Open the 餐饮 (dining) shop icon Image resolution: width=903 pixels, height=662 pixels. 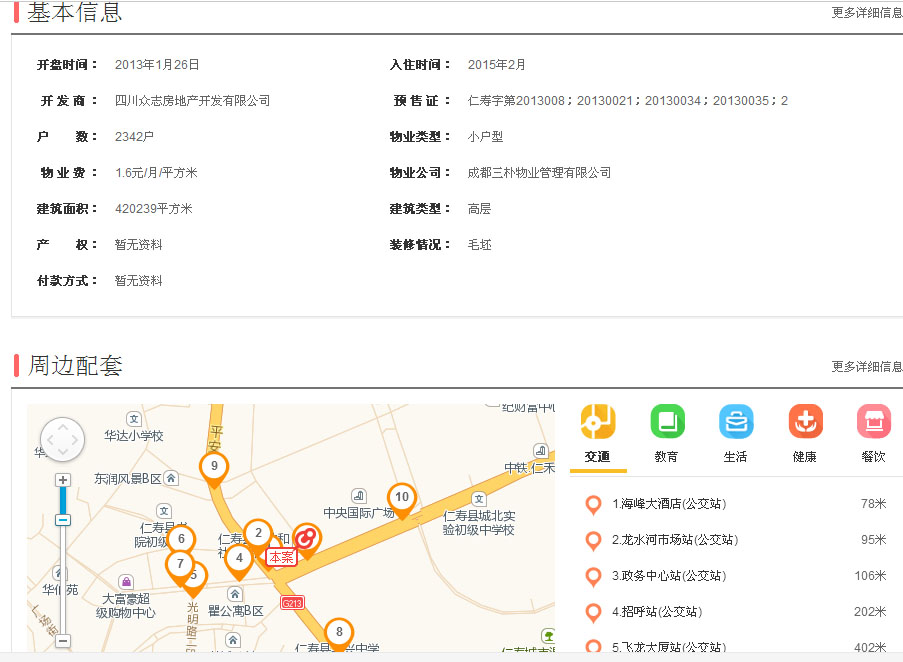873,422
